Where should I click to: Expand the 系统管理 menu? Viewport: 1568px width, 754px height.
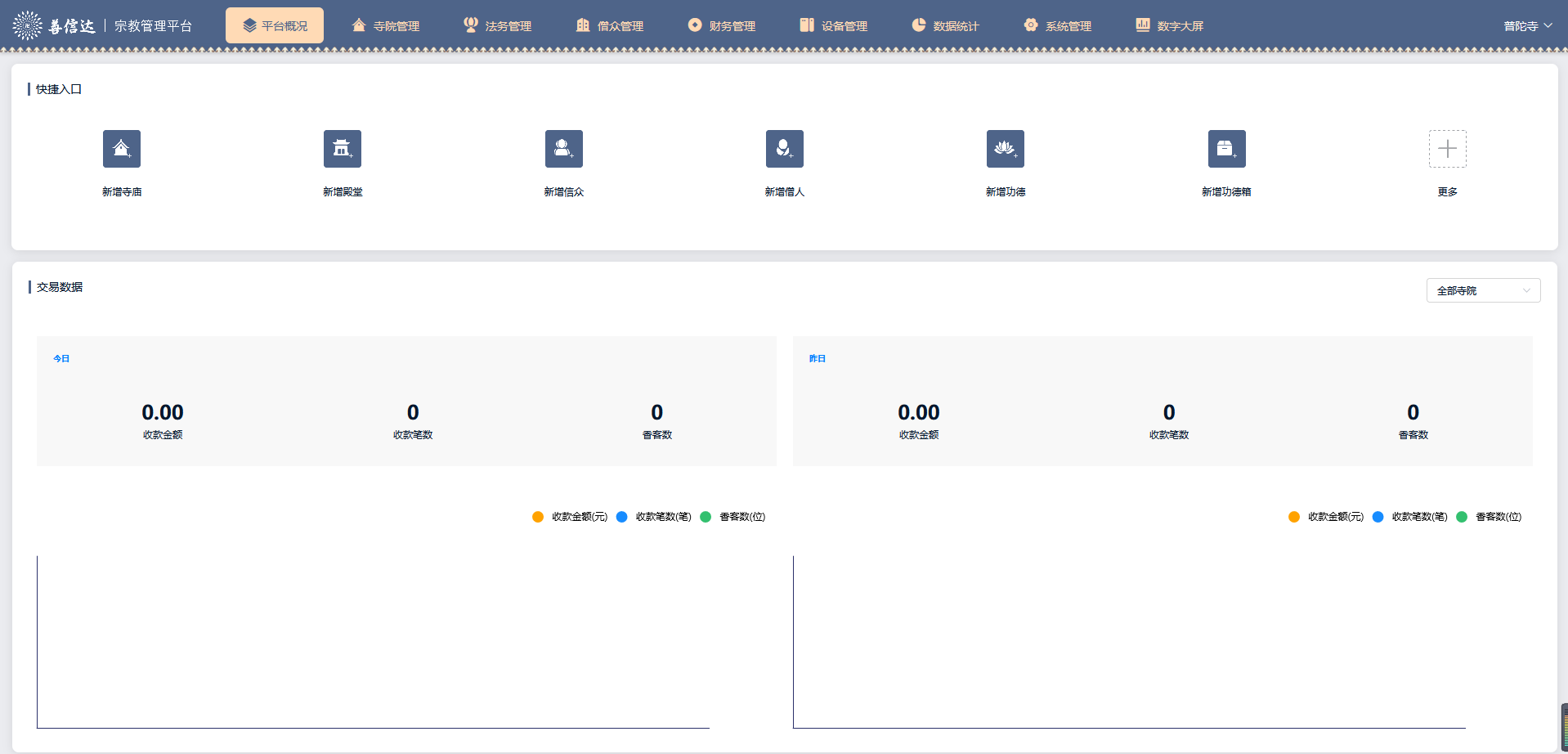click(x=1057, y=26)
